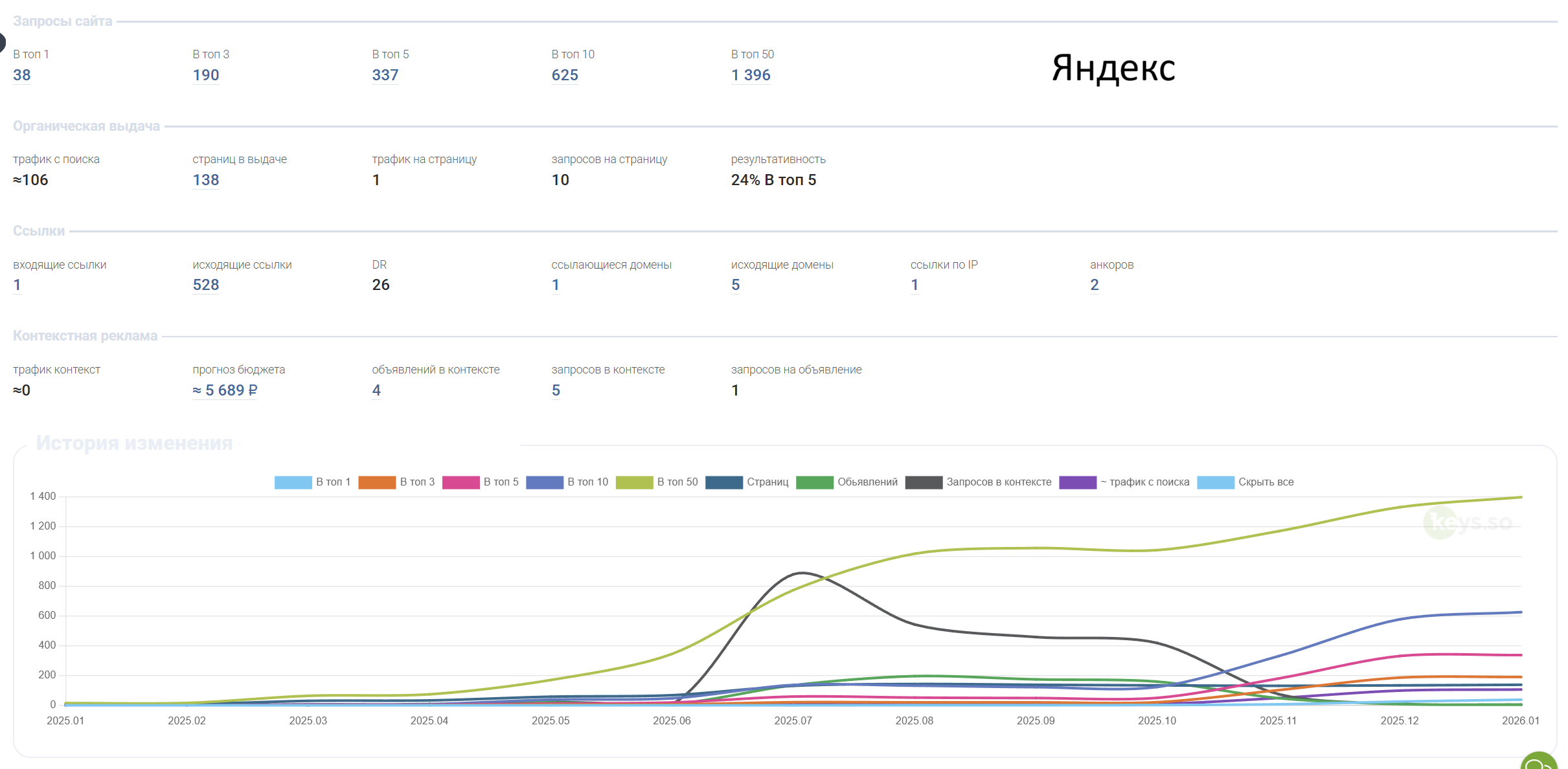Open the links by IP value
The width and height of the screenshot is (1568, 769).
[x=915, y=285]
